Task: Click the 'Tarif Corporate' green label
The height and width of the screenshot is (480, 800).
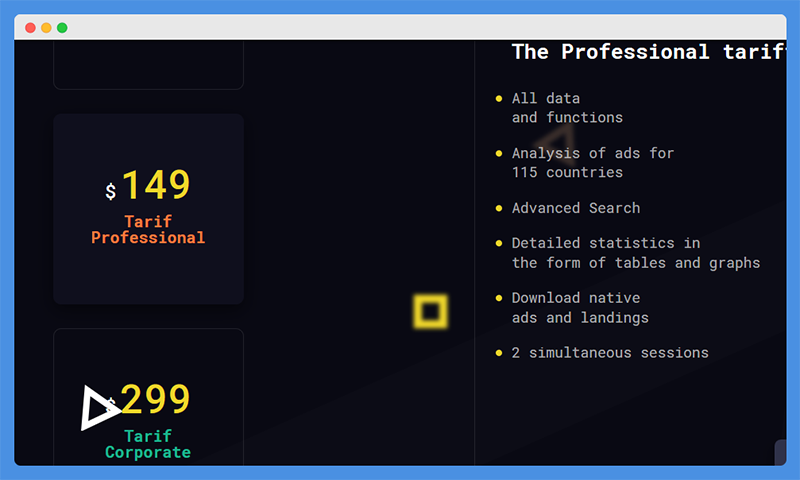Action: tap(148, 444)
